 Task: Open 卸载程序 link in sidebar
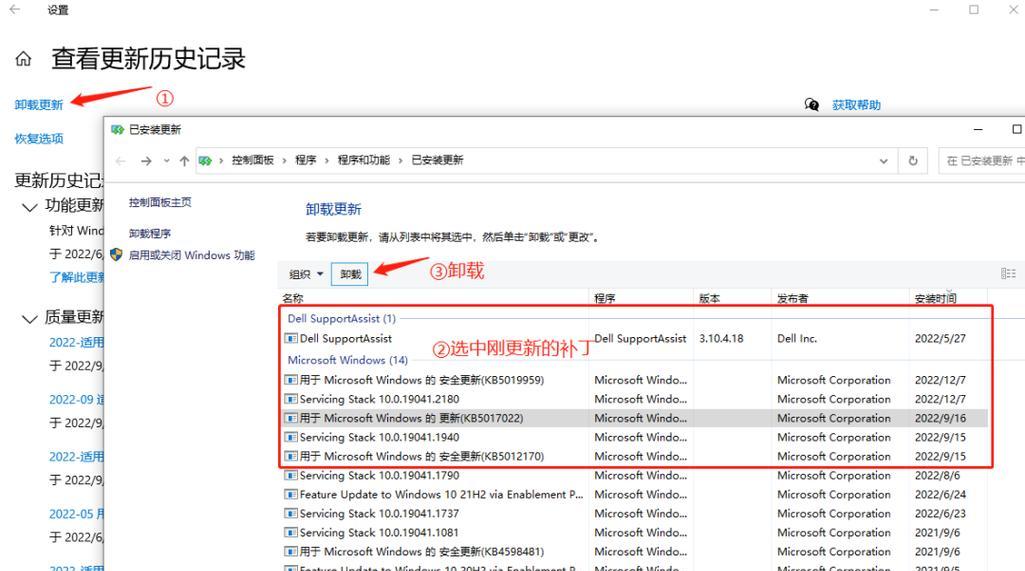pos(150,234)
